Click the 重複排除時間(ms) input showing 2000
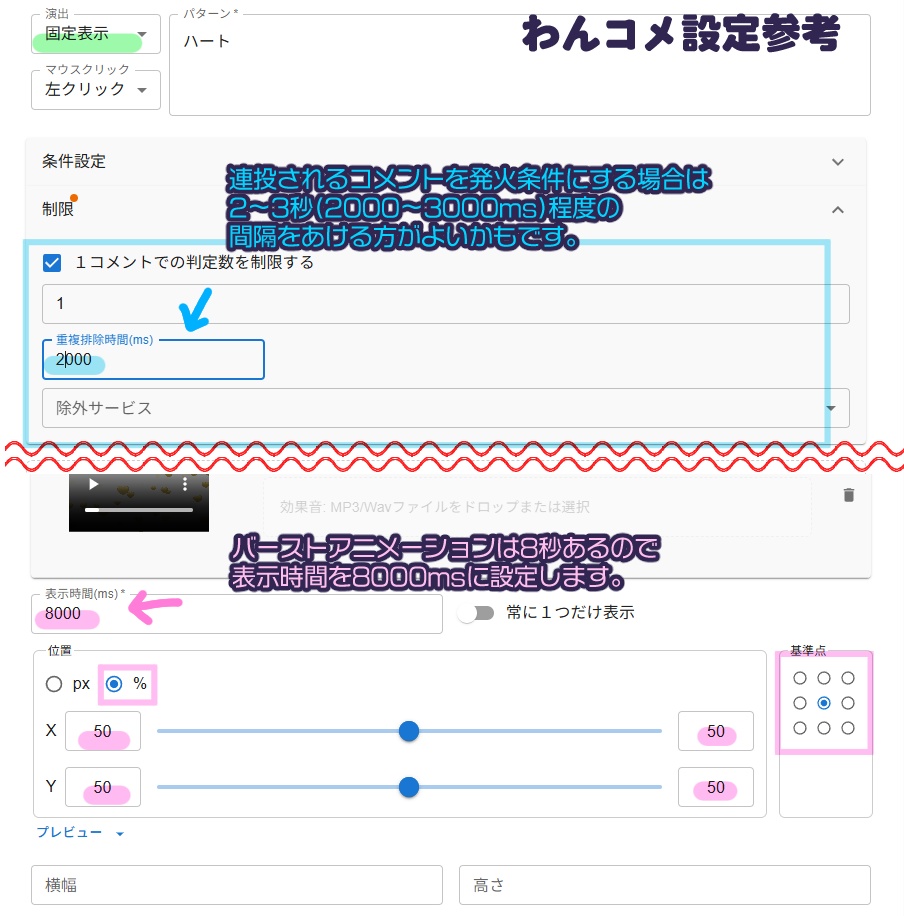The image size is (904, 916). click(153, 360)
